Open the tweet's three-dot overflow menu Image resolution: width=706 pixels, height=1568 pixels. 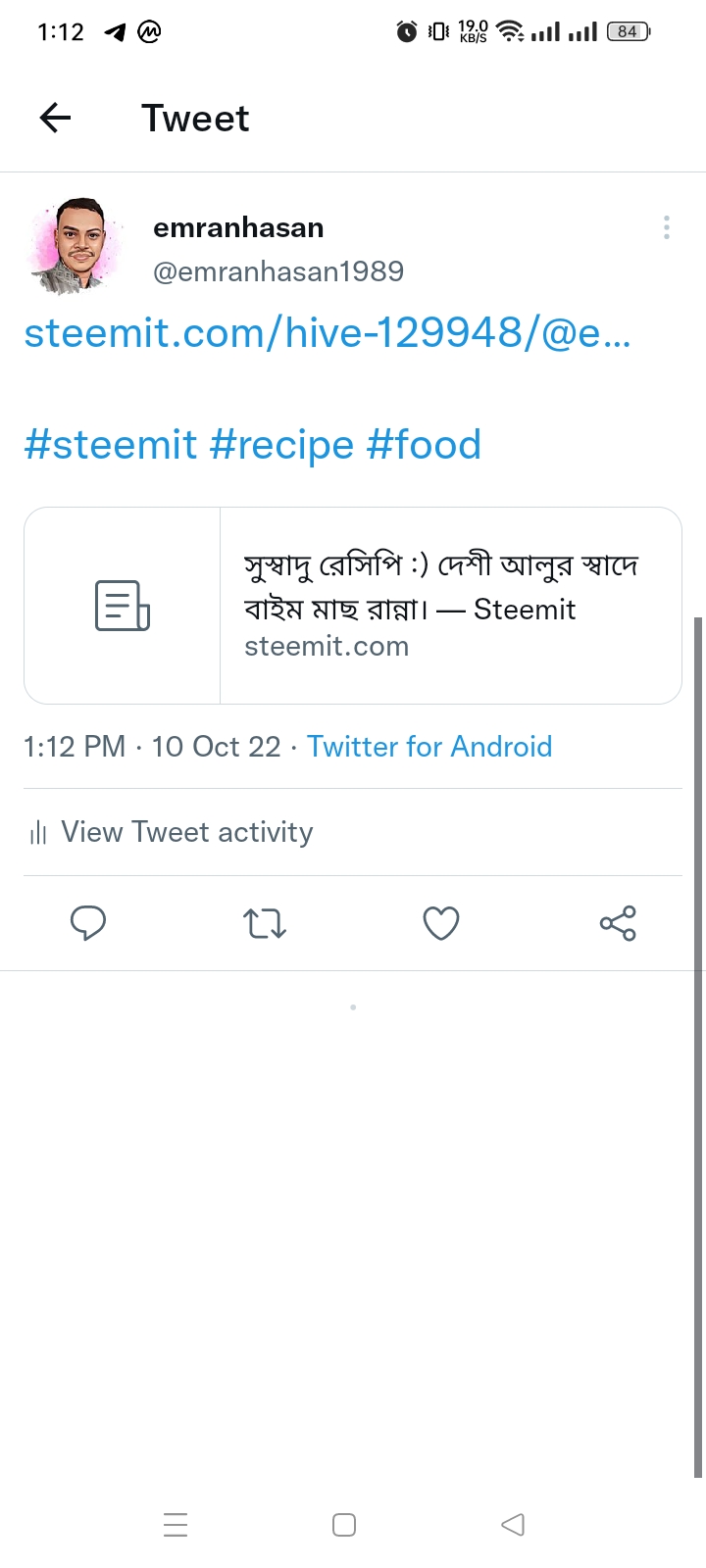pos(667,228)
